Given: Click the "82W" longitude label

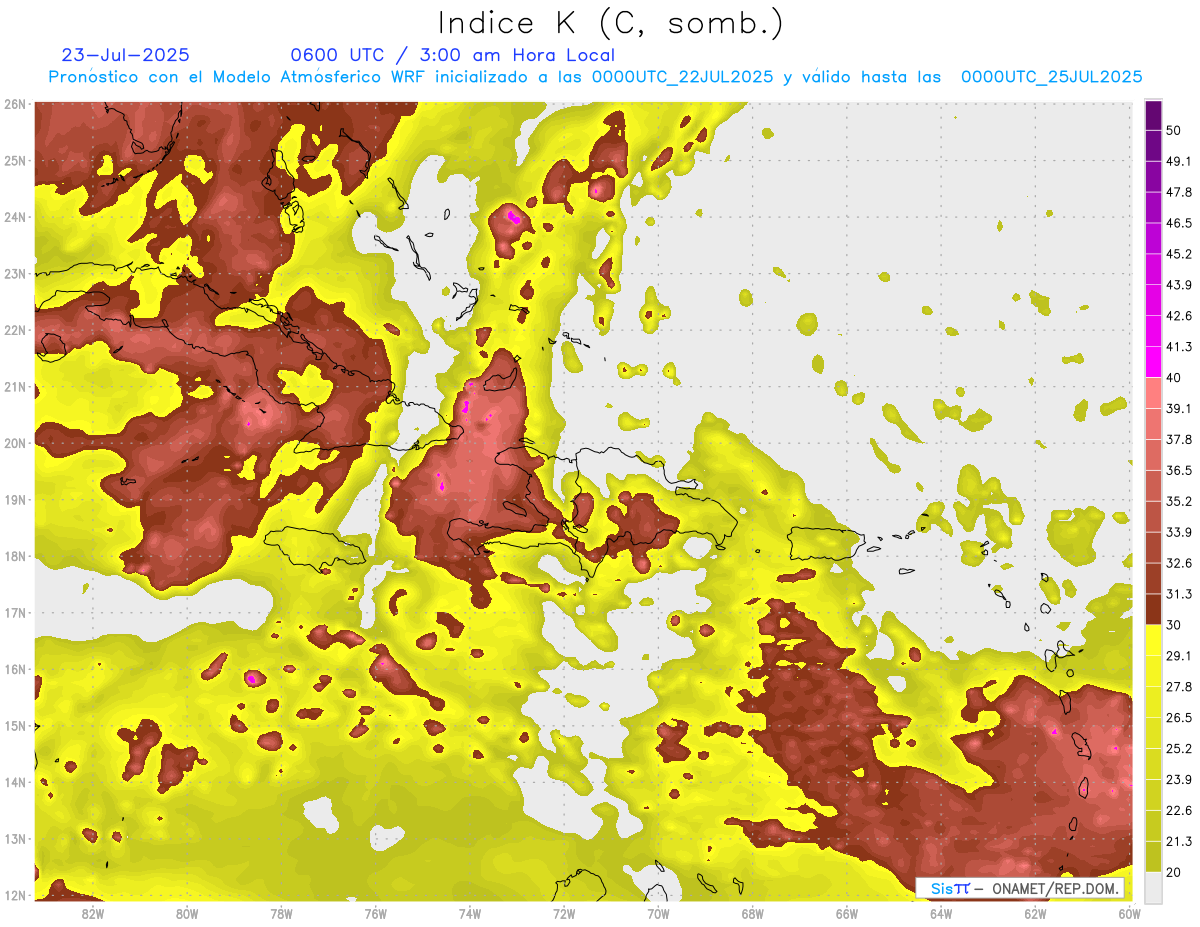Looking at the screenshot, I should pyautogui.click(x=93, y=914).
